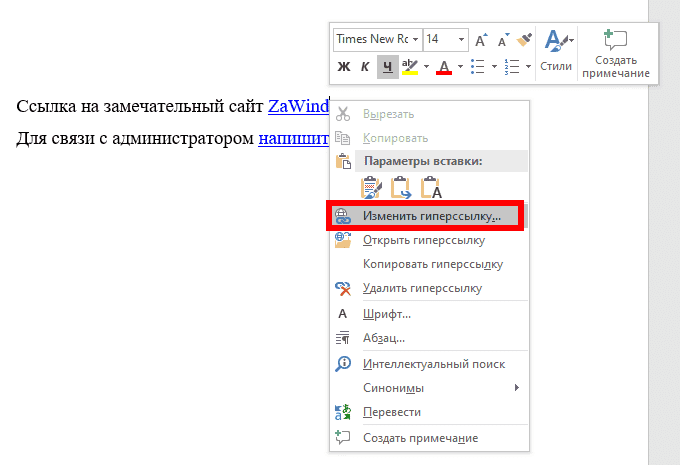Viewport: 680px width, 465px height.
Task: Open the font size dropdown arrow
Action: 461,39
